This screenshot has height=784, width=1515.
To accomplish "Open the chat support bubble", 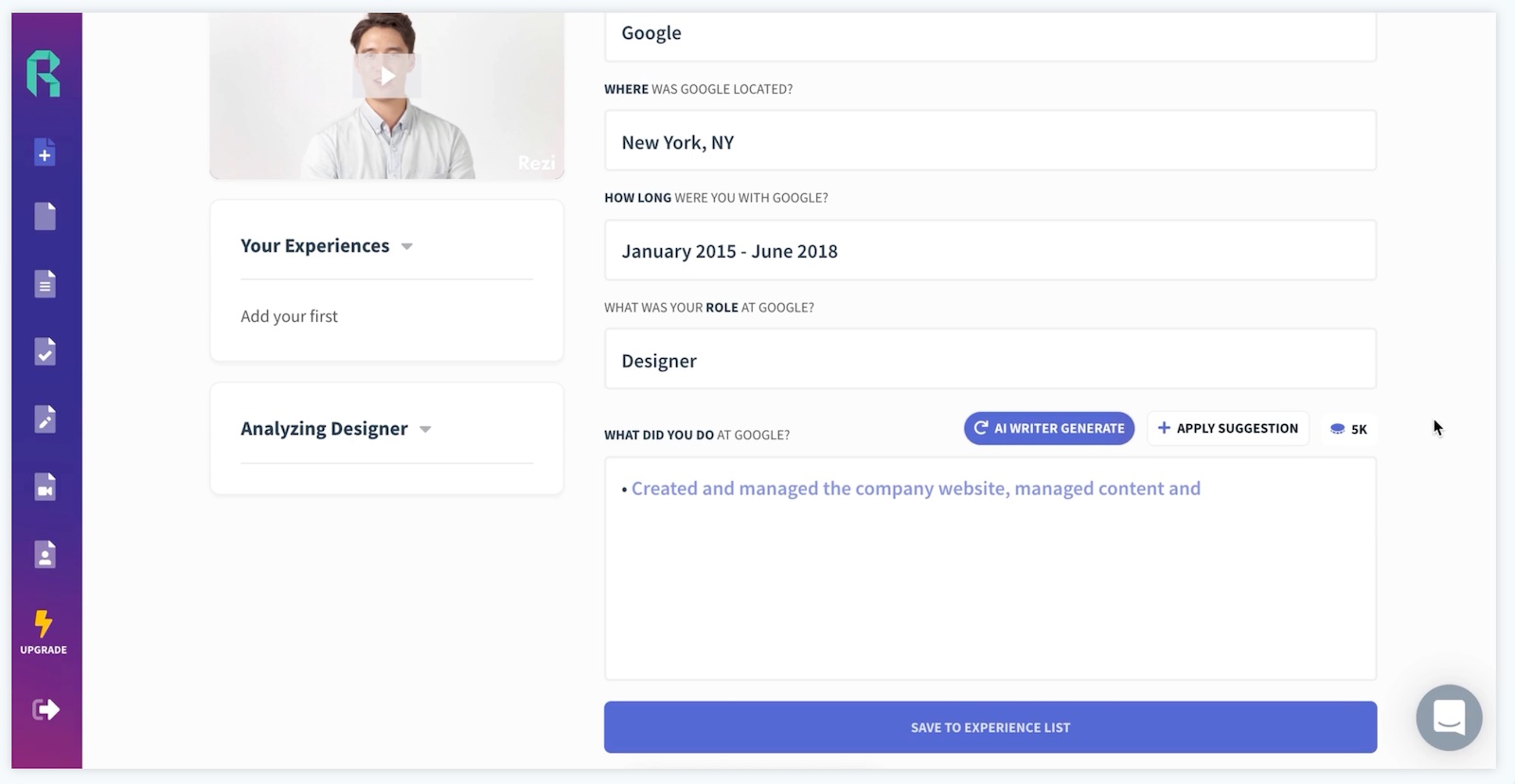I will 1449,717.
